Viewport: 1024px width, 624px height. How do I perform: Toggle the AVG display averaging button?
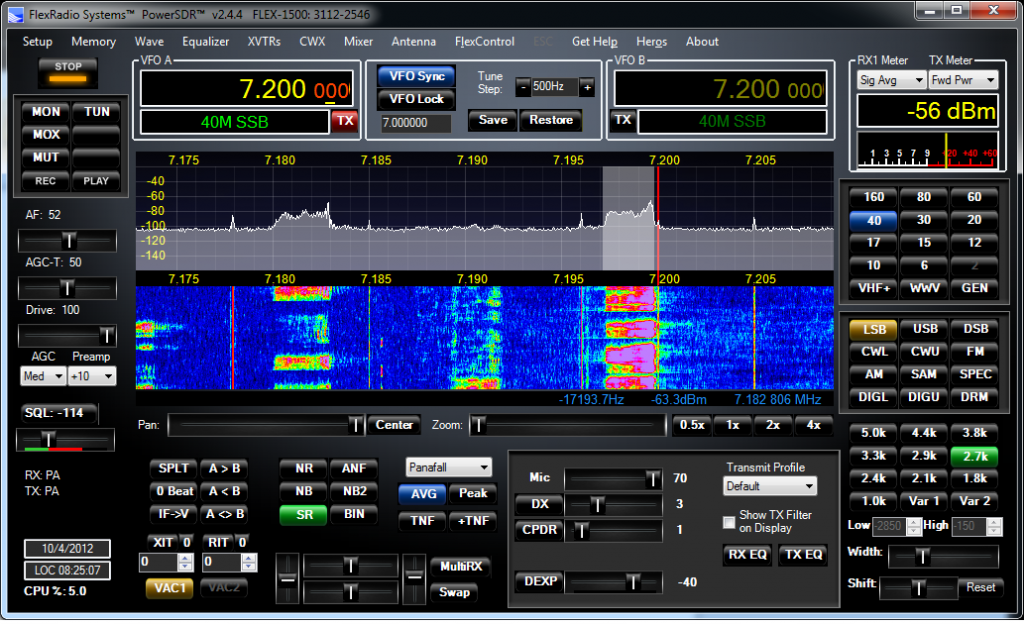tap(423, 493)
